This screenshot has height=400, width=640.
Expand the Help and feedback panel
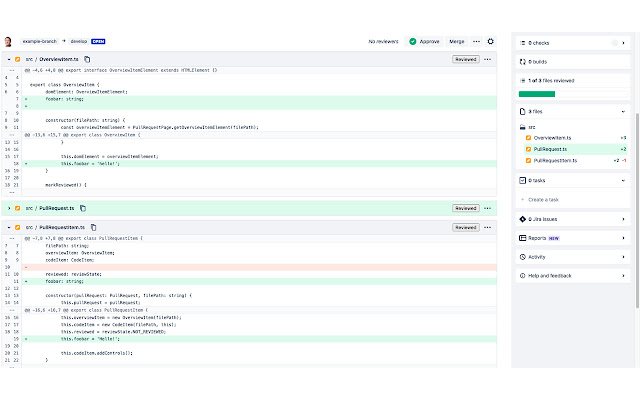pyautogui.click(x=623, y=276)
